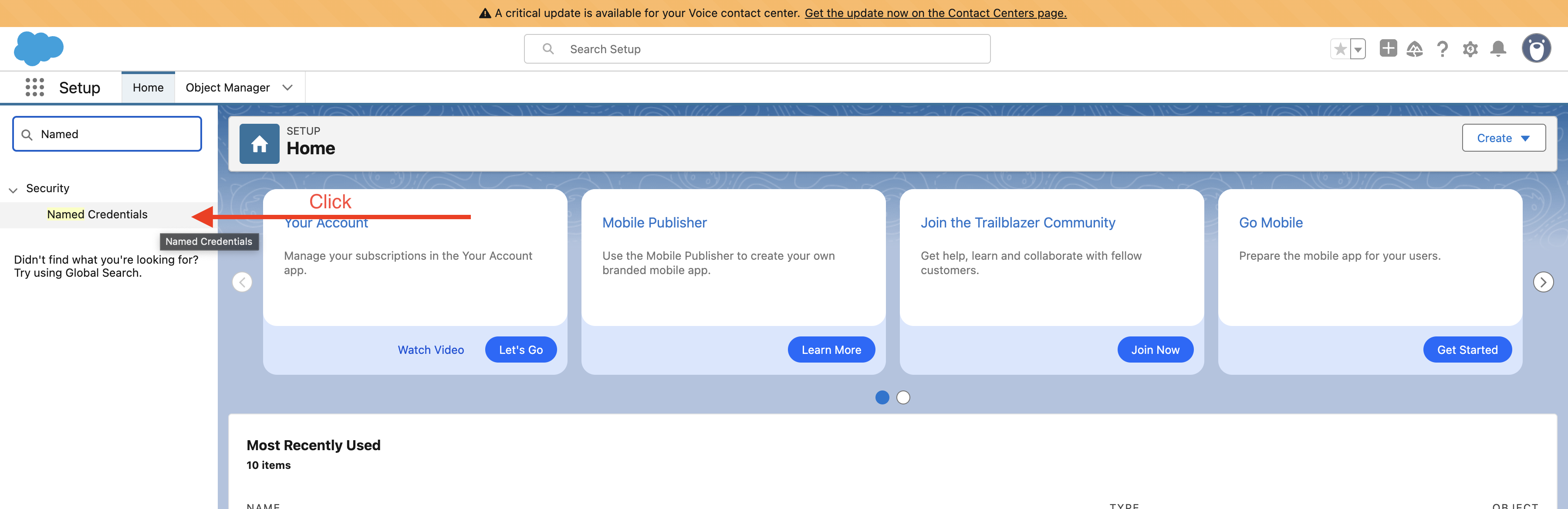Viewport: 1568px width, 509px height.
Task: Go to previous carousel card
Action: click(242, 282)
